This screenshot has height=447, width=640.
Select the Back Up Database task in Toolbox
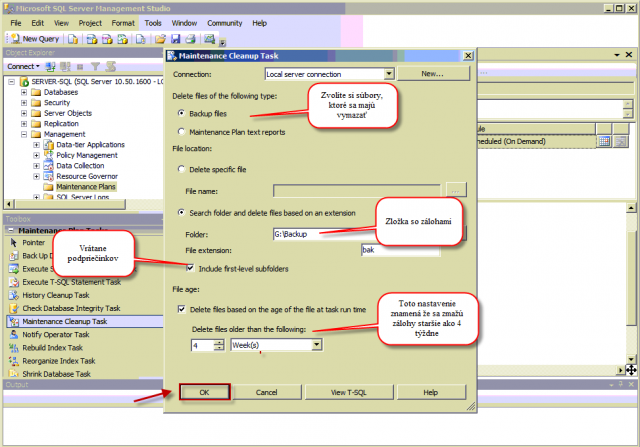point(29,256)
